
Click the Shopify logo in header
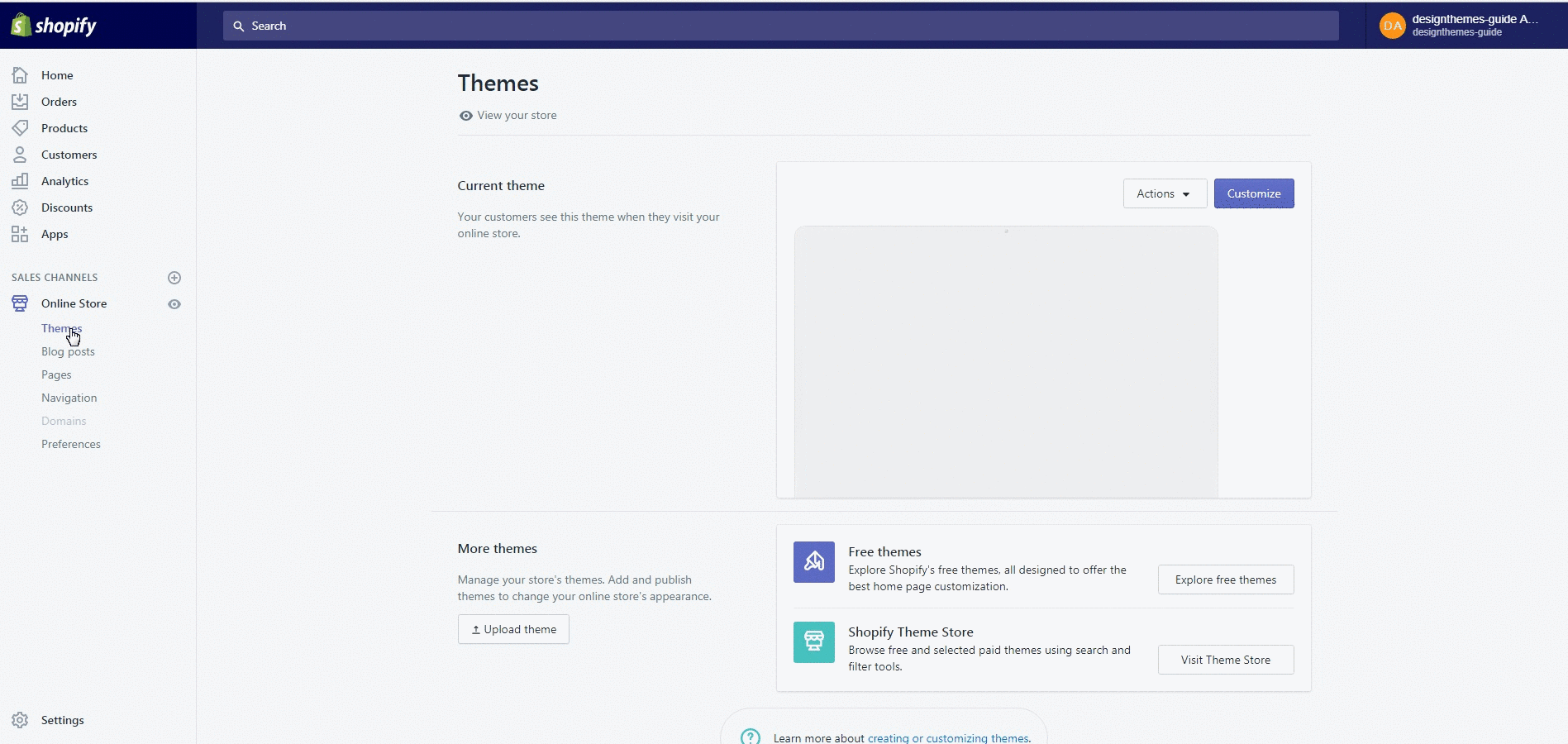(55, 26)
